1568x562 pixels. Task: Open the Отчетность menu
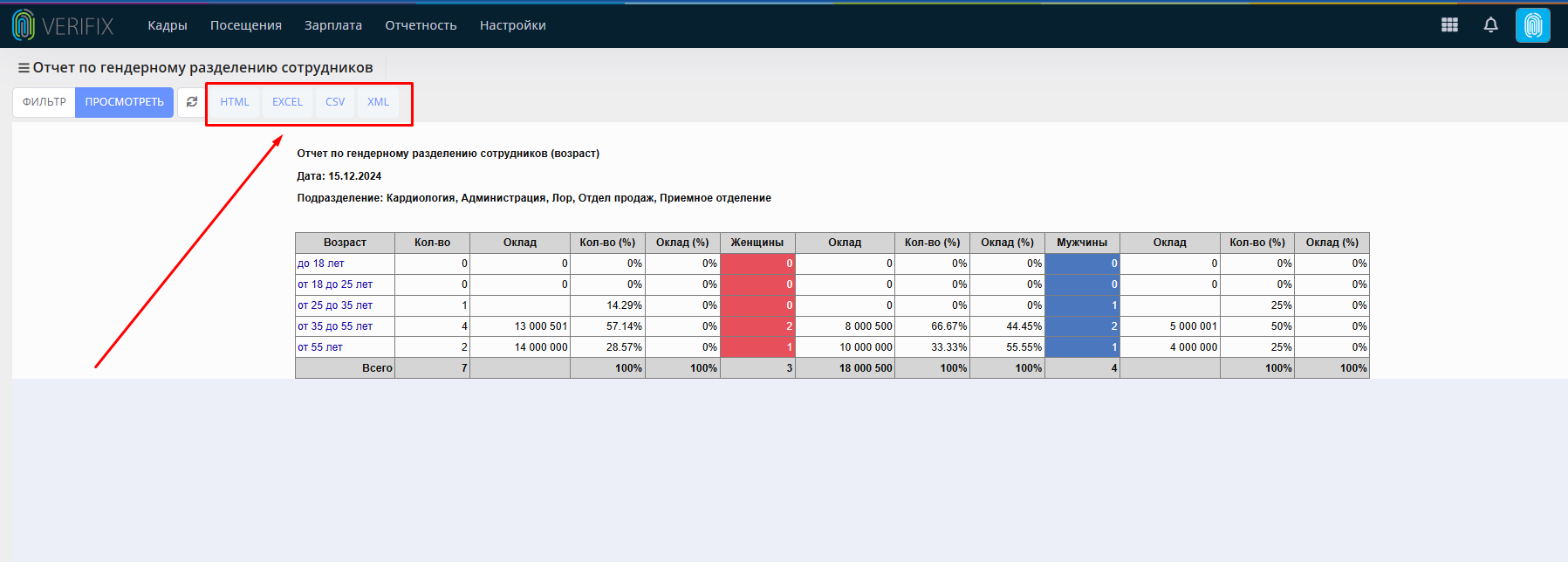[x=421, y=25]
